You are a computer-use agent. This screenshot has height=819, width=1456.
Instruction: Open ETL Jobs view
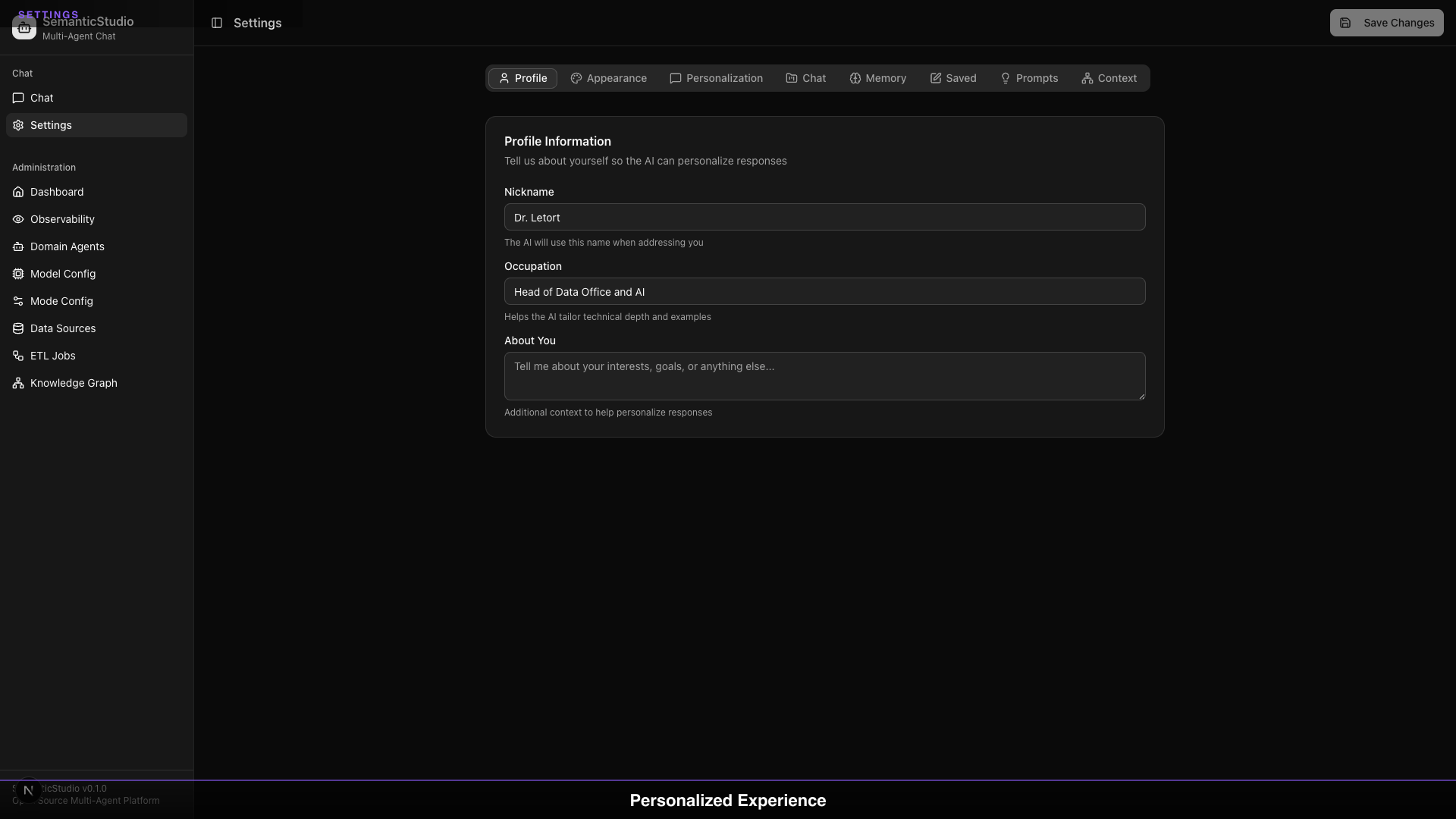point(52,355)
